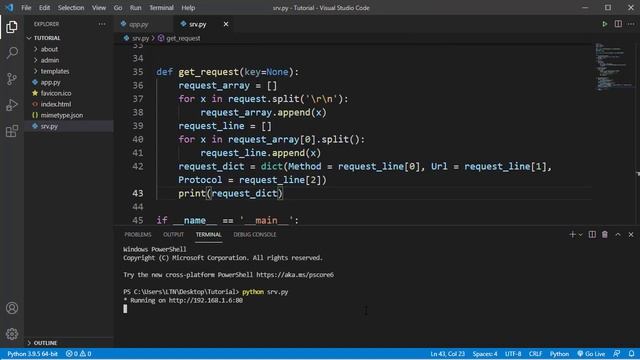This screenshot has width=640, height=360.
Task: Open the Run and Debug view
Action: click(x=12, y=105)
